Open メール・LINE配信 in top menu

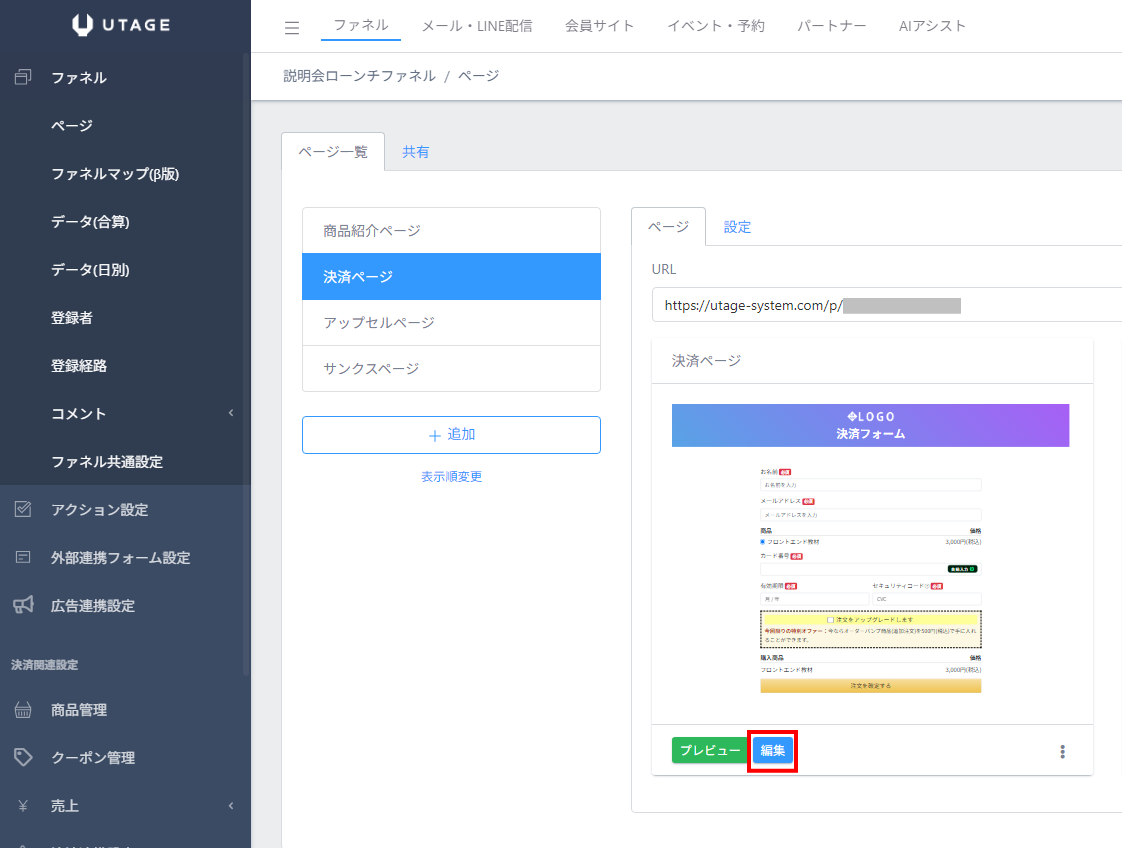(x=477, y=26)
